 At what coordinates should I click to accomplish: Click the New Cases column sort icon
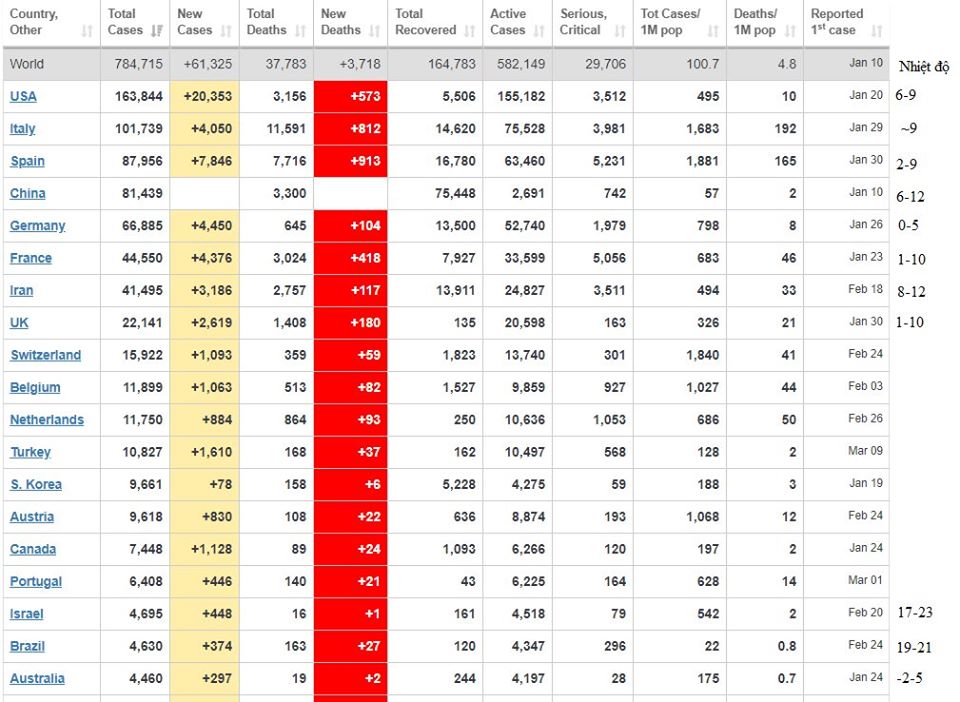(228, 31)
